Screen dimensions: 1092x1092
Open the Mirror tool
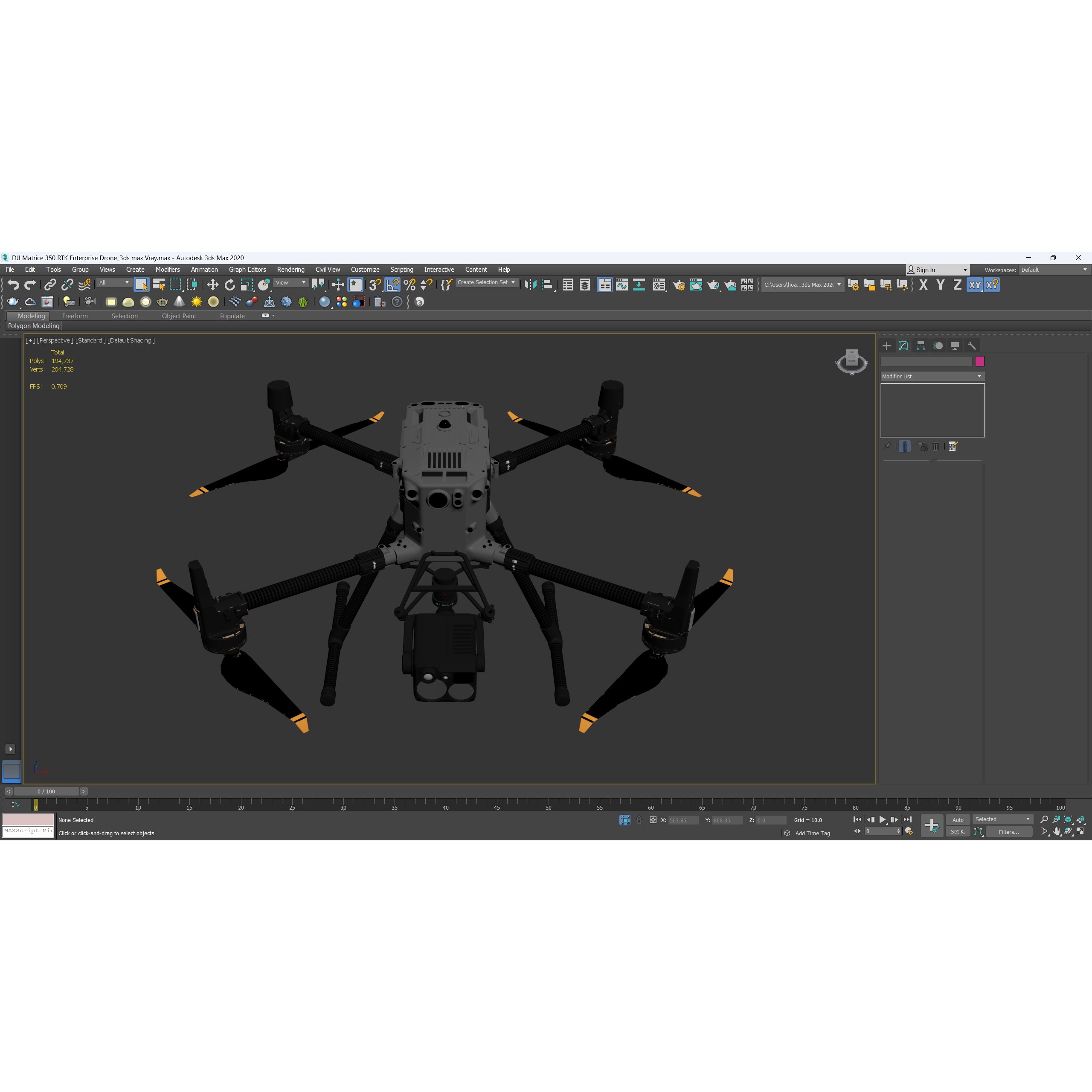click(530, 285)
